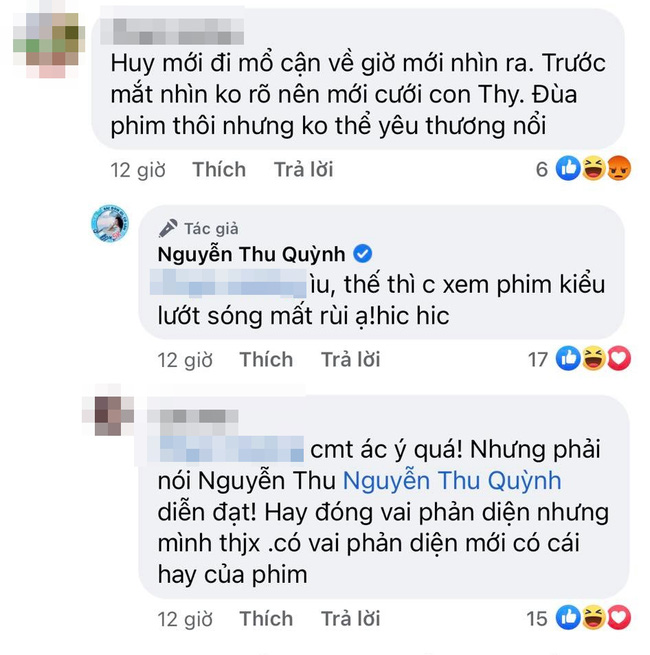Click Thích under the first comment
The image size is (650, 655).
[x=219, y=170]
